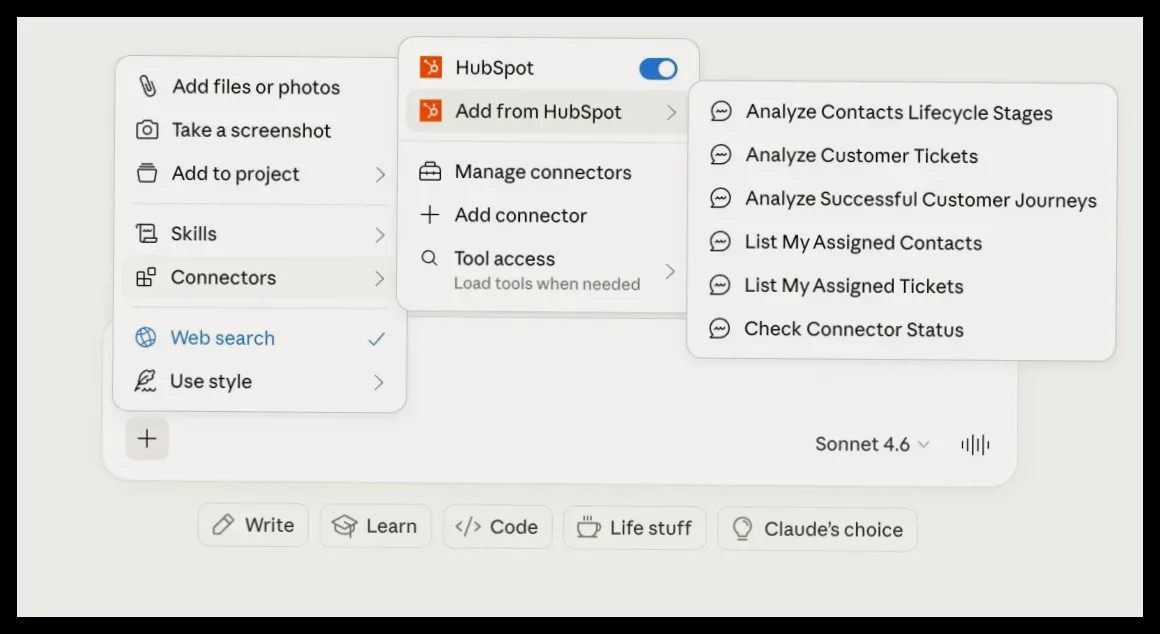Click the chat icon beside Check Connector Status
1160x634 pixels.
720,328
